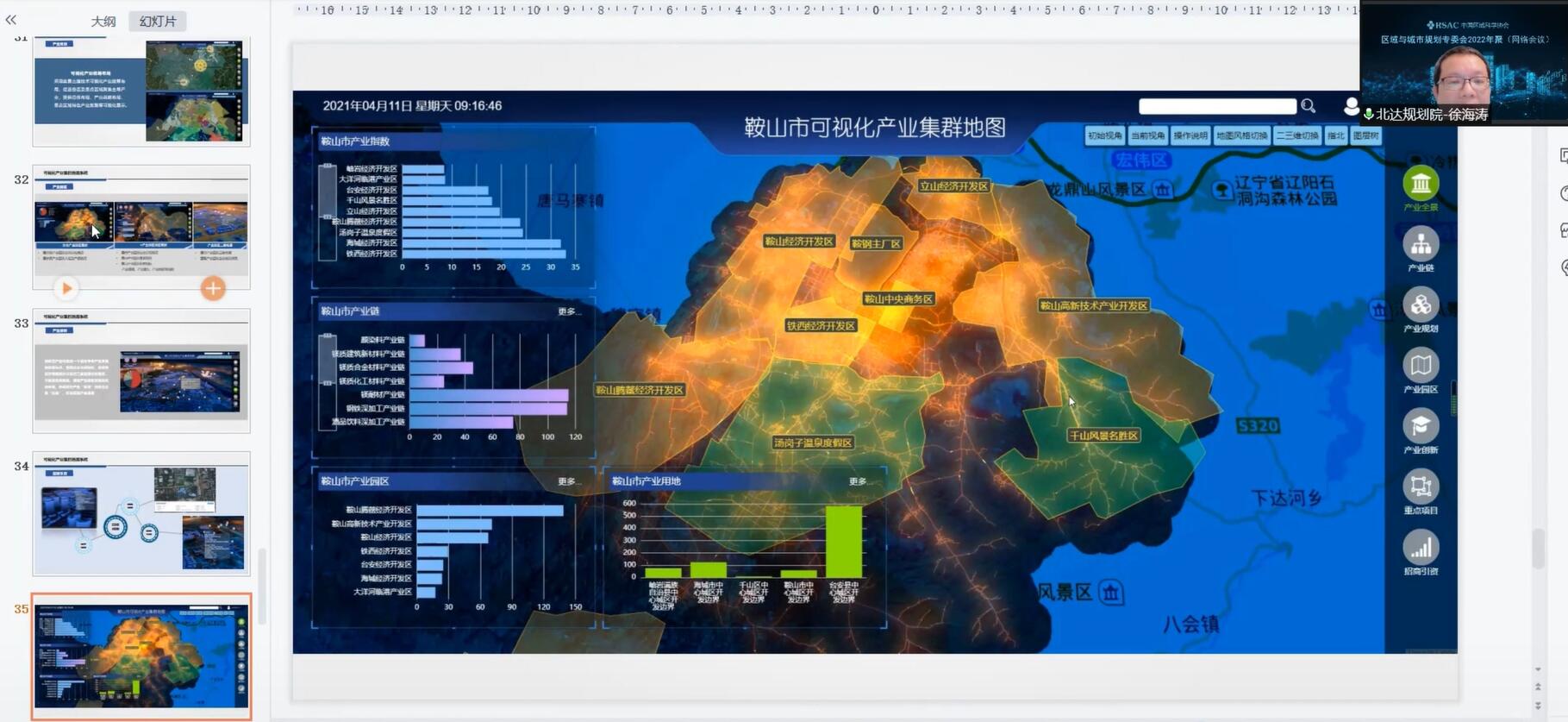Select slide 32 thumbnail
This screenshot has width=1568, height=722.
[141, 226]
